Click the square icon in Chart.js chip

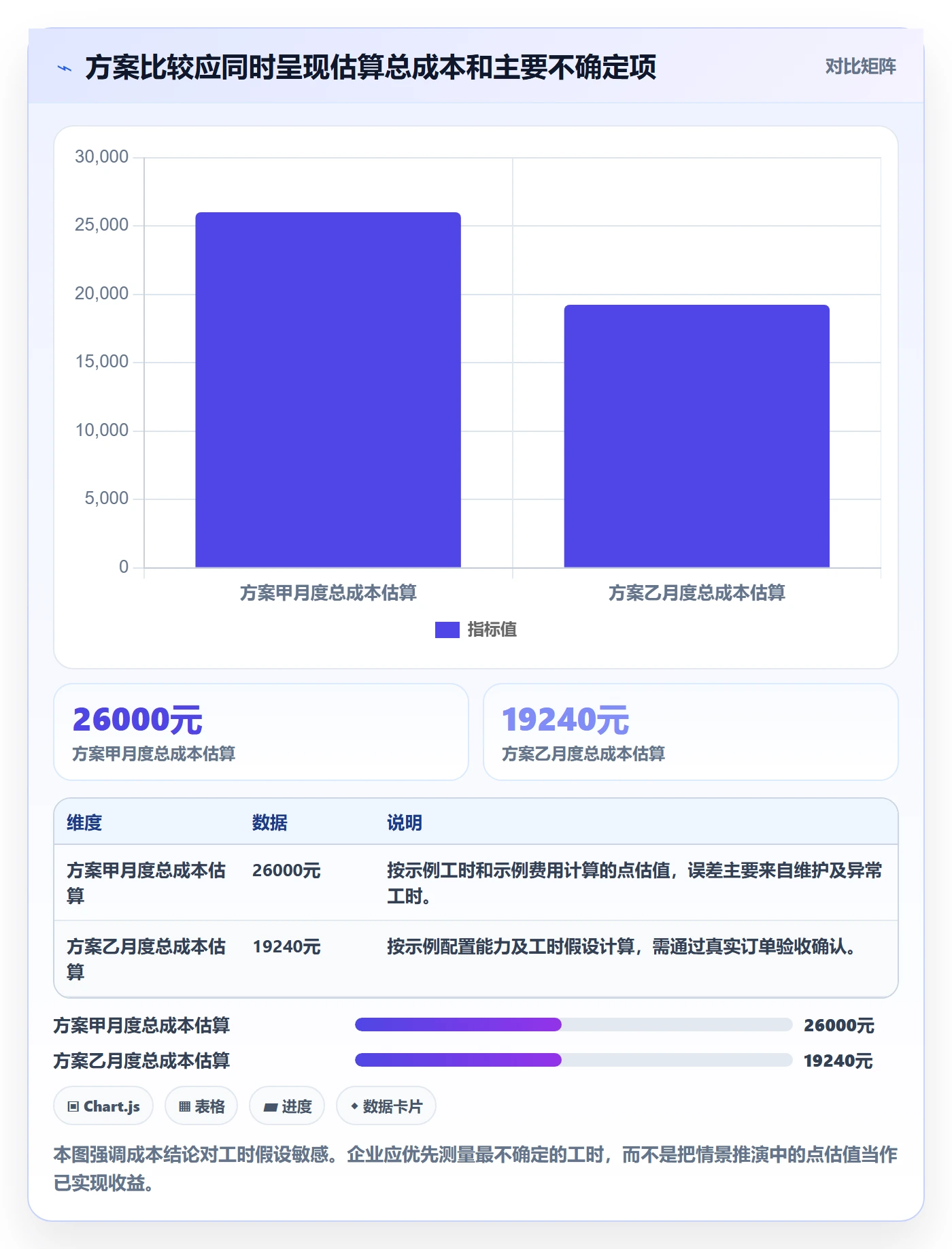[x=73, y=1107]
